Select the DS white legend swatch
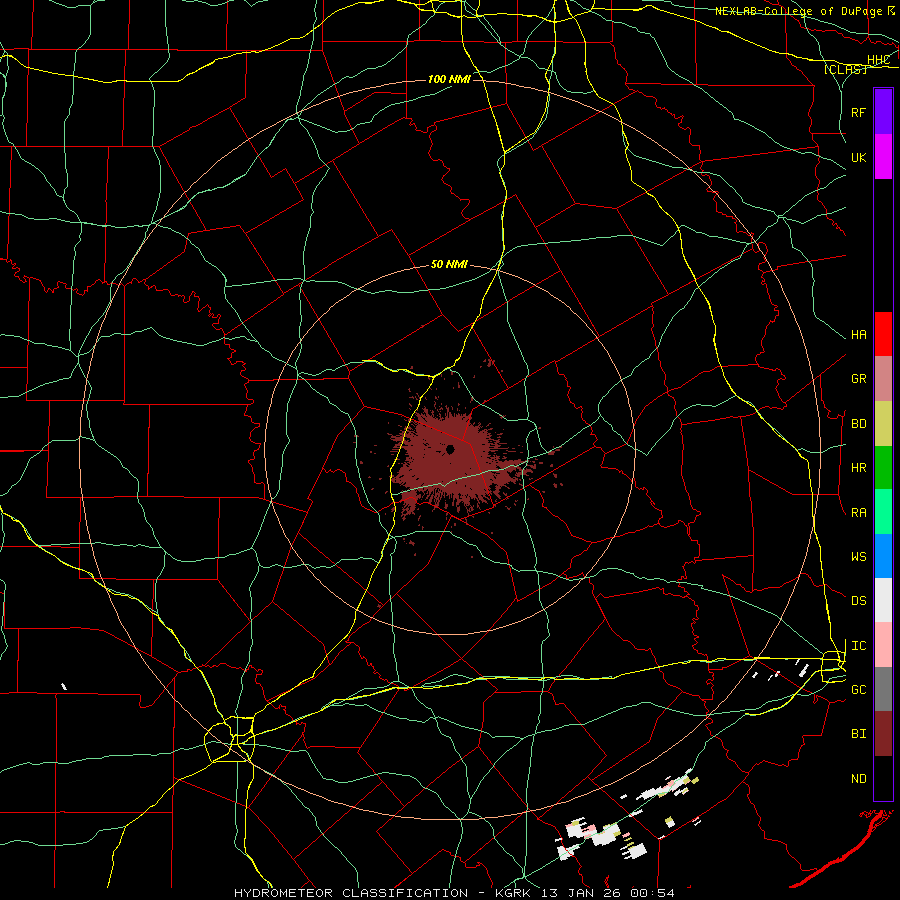The width and height of the screenshot is (900, 900). [883, 600]
